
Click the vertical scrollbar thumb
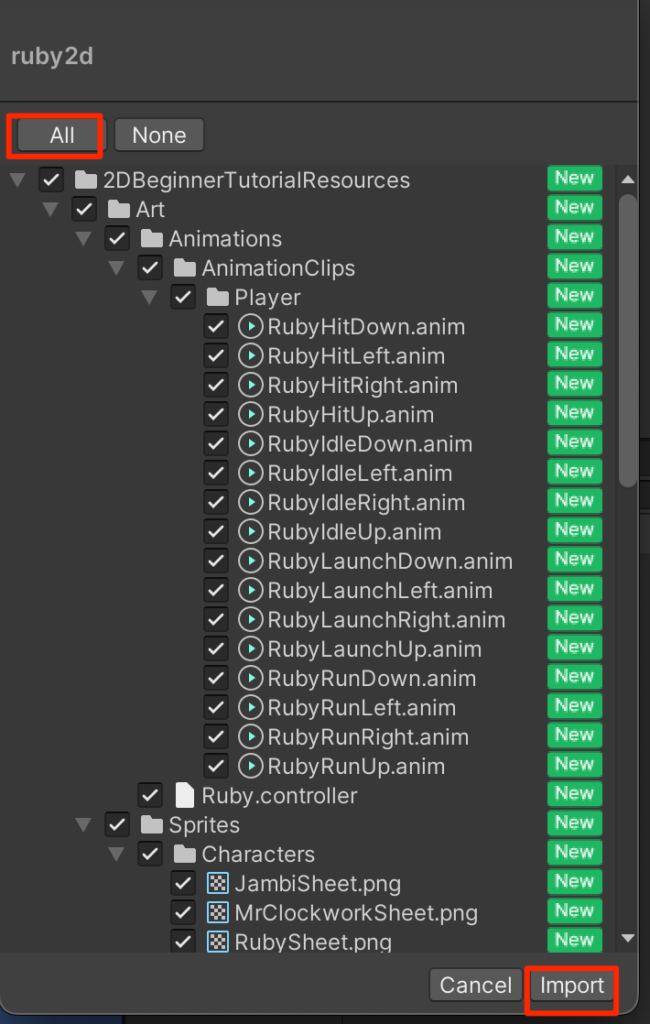628,341
